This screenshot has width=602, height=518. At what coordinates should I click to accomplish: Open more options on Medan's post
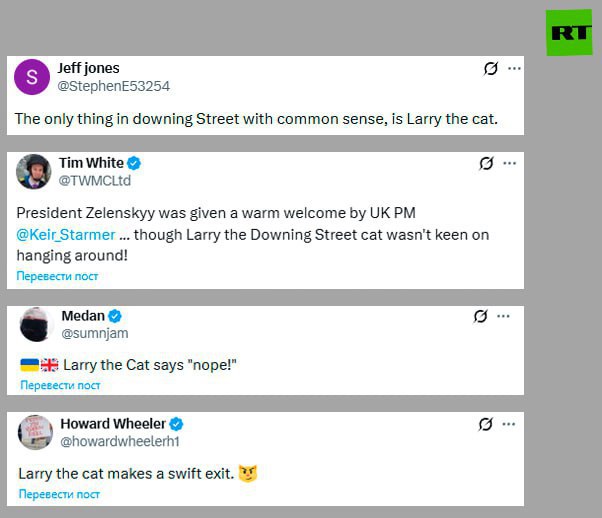coord(505,316)
